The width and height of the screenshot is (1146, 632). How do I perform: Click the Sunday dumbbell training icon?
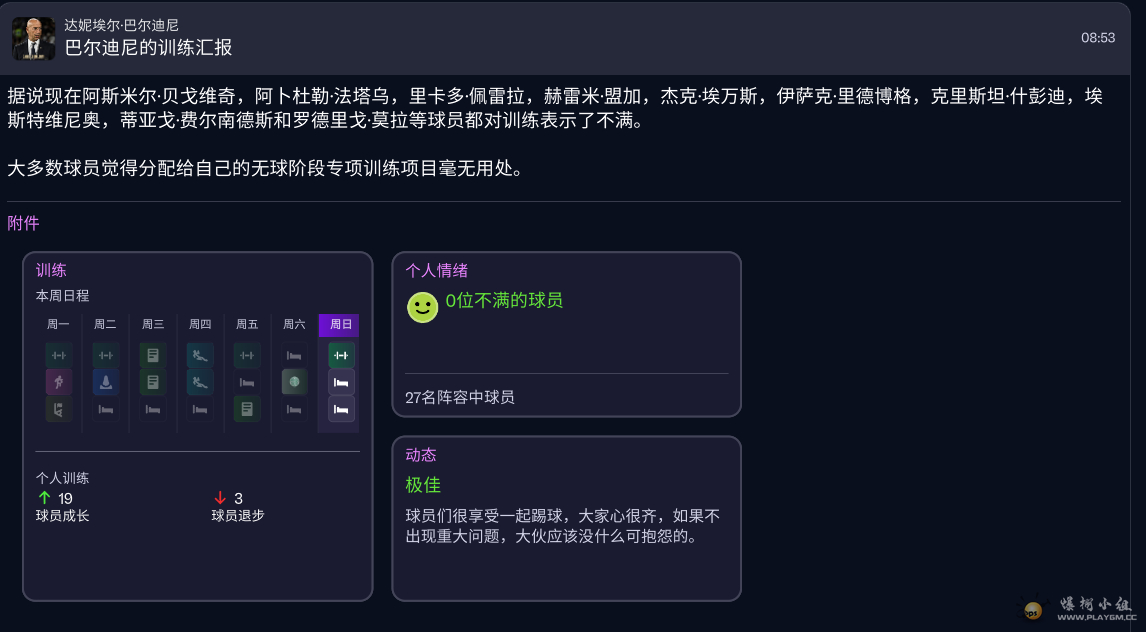click(x=338, y=355)
